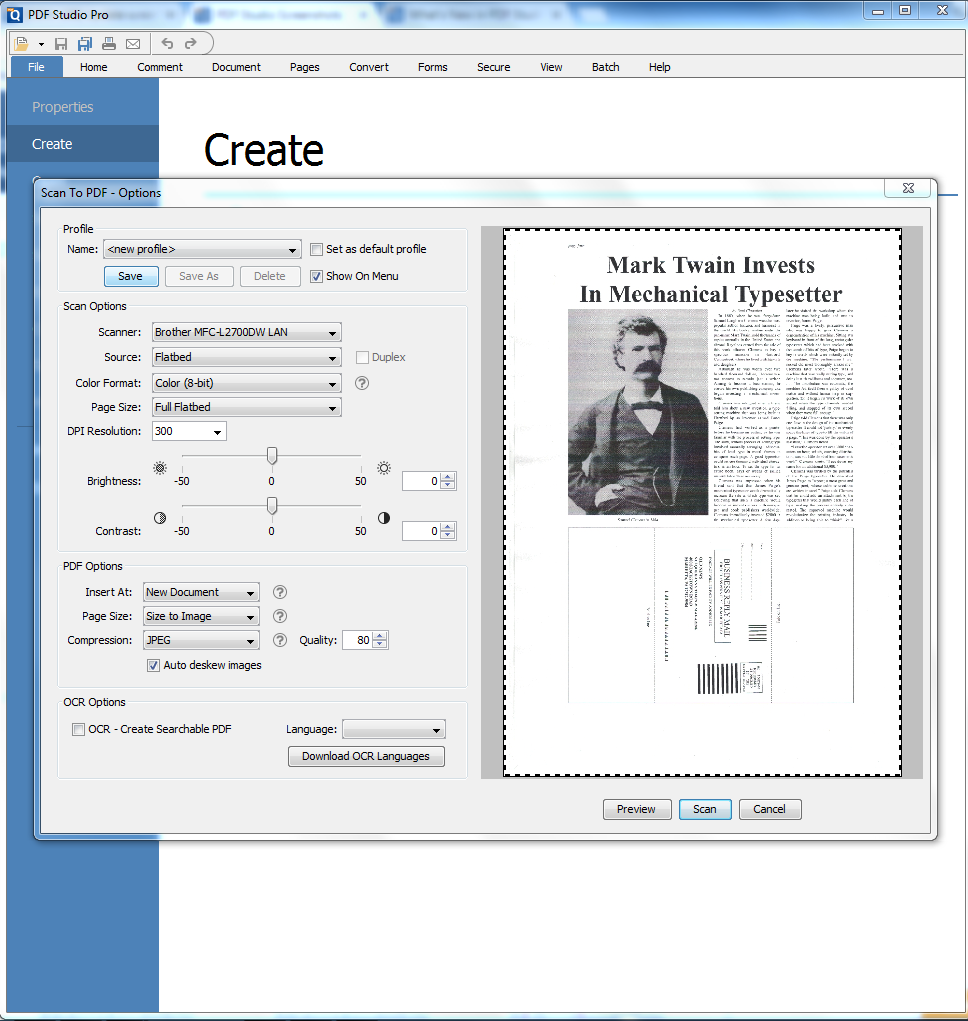Open the help icon beside Color Format
The width and height of the screenshot is (968, 1021).
[362, 383]
